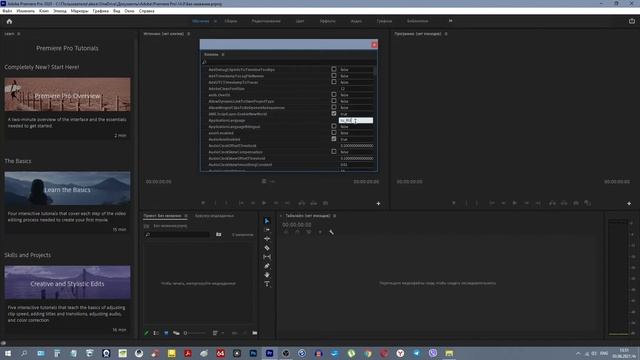
Task: Click the Console search field
Action: tap(289, 62)
